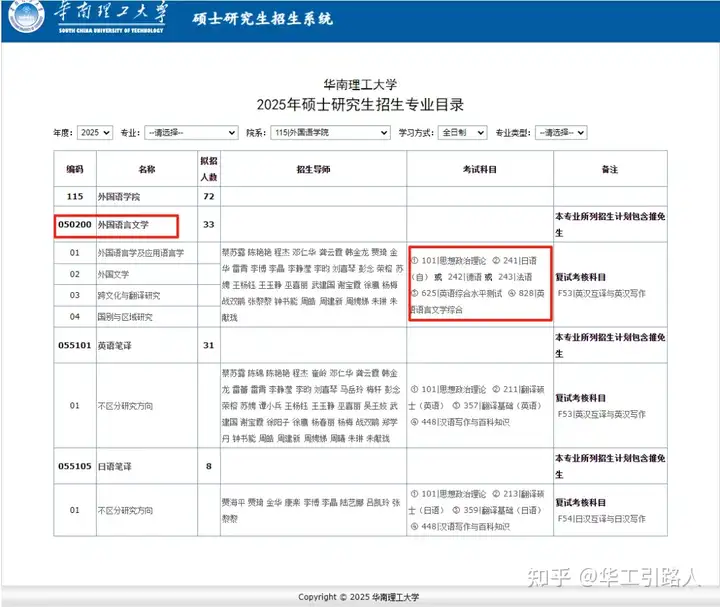Viewport: 720px width, 607px height.
Task: Click the Copyright © 2025 华南理工大学 footer
Action: (359, 597)
